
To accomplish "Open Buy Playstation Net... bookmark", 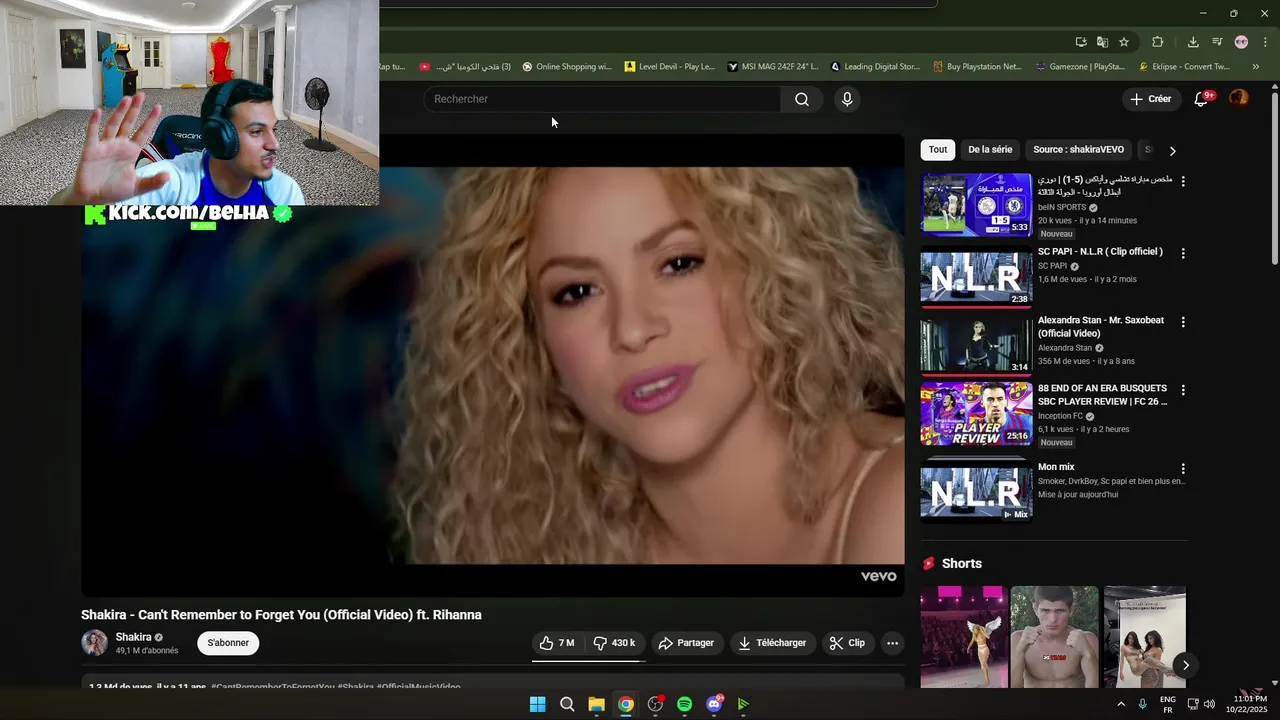I will click(977, 67).
